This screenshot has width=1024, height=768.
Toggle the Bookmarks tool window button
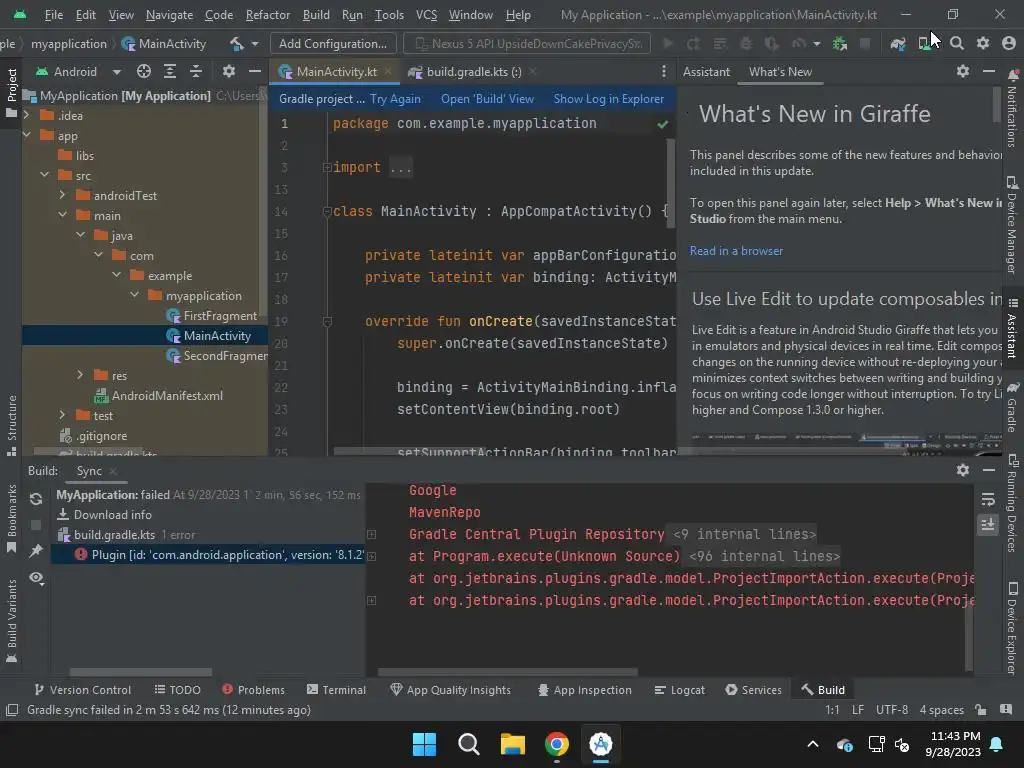pyautogui.click(x=11, y=519)
